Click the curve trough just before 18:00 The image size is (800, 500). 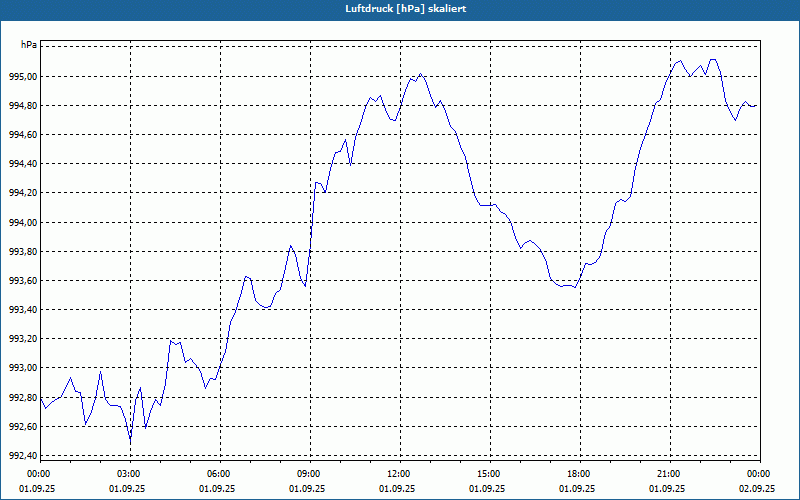(575, 287)
